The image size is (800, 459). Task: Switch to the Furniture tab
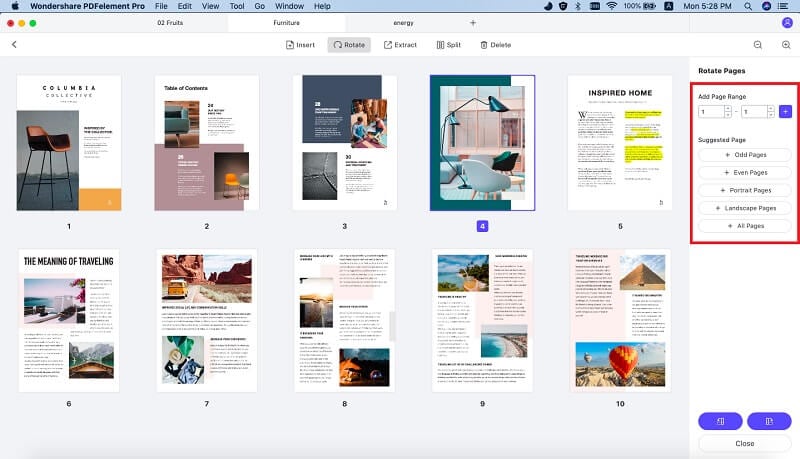pos(286,22)
